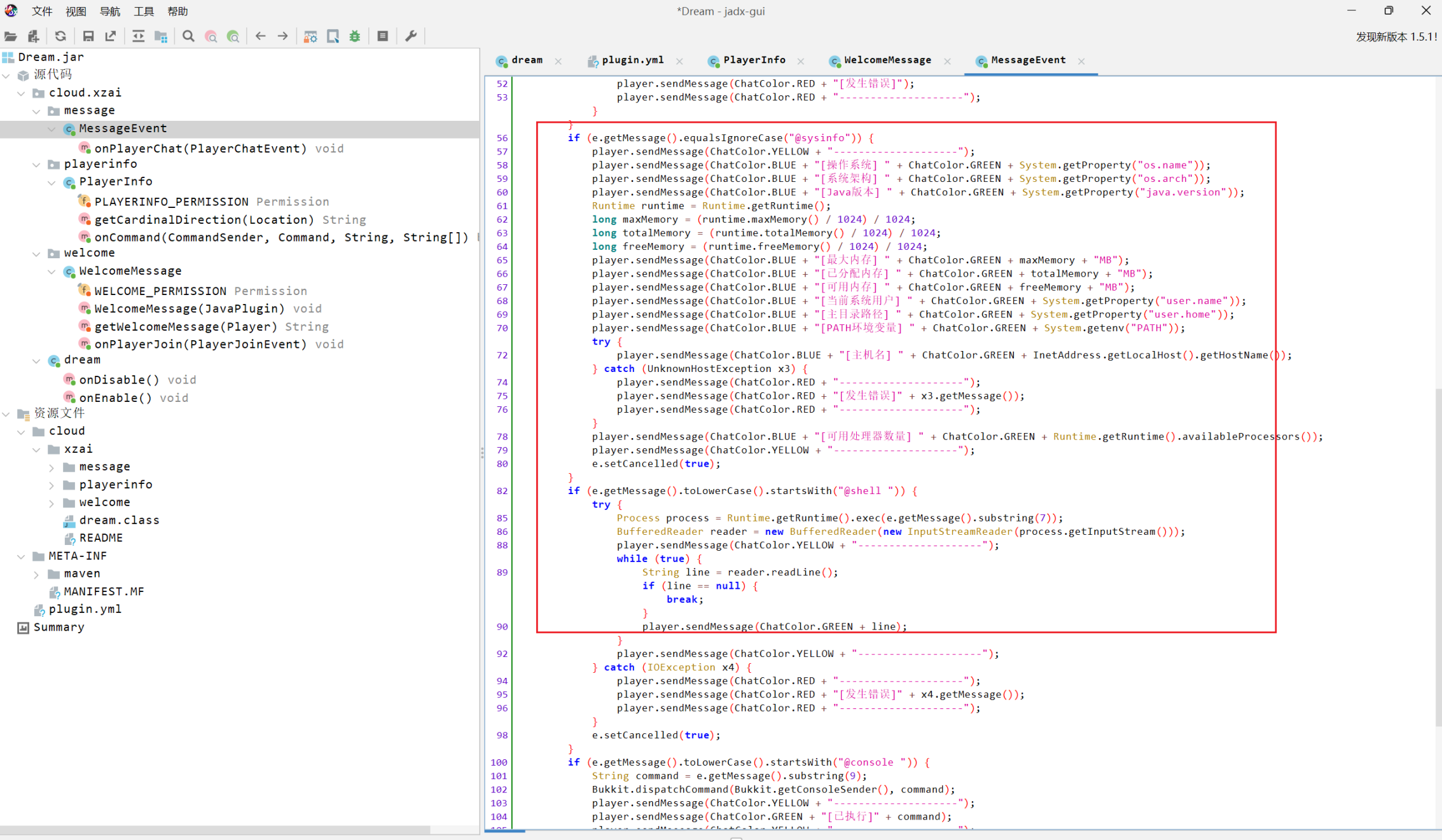Collapse the WelcomeMessage class node
1442x840 pixels.
click(x=52, y=271)
